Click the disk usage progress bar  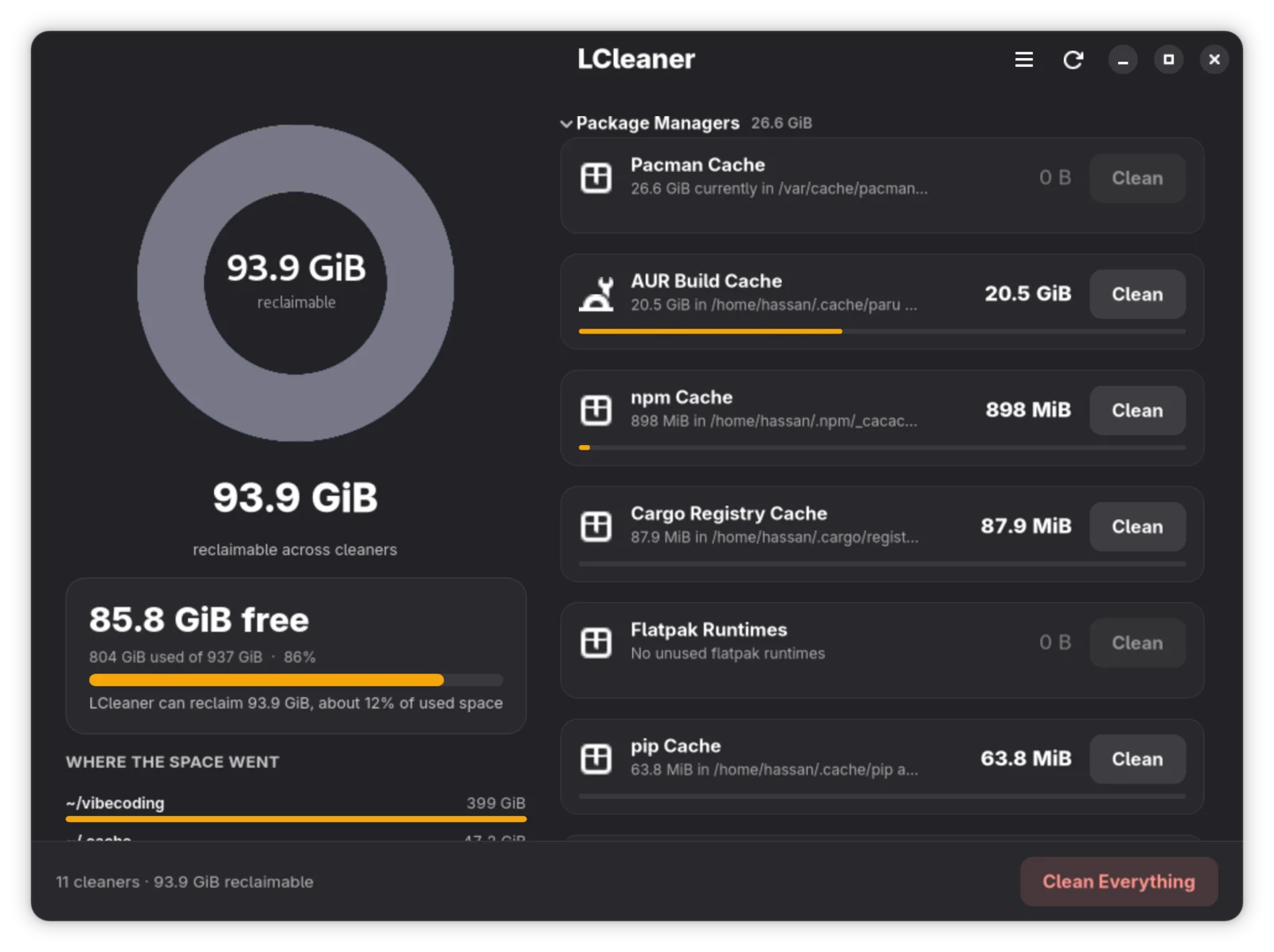point(295,680)
